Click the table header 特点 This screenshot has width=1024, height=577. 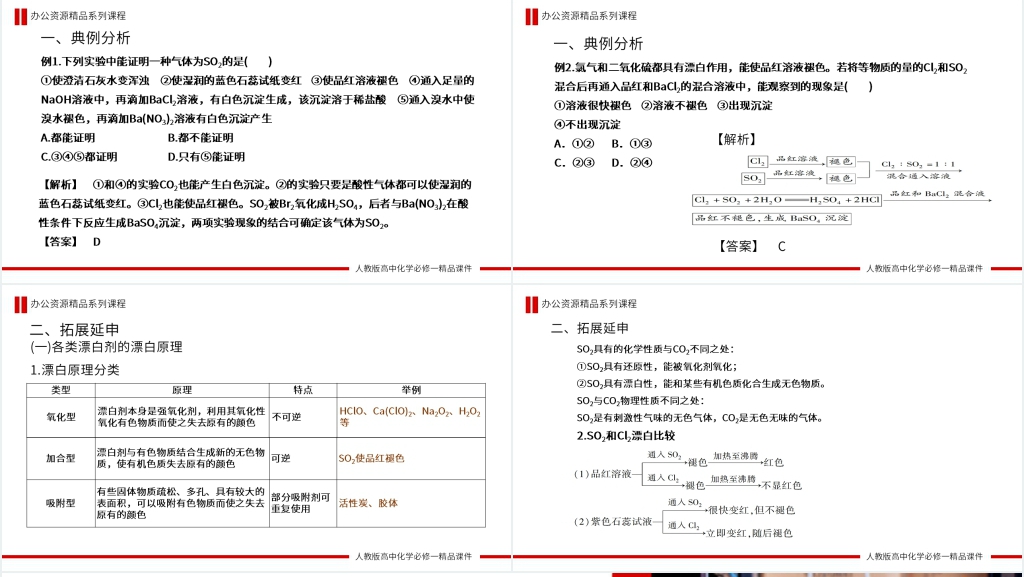click(x=302, y=390)
